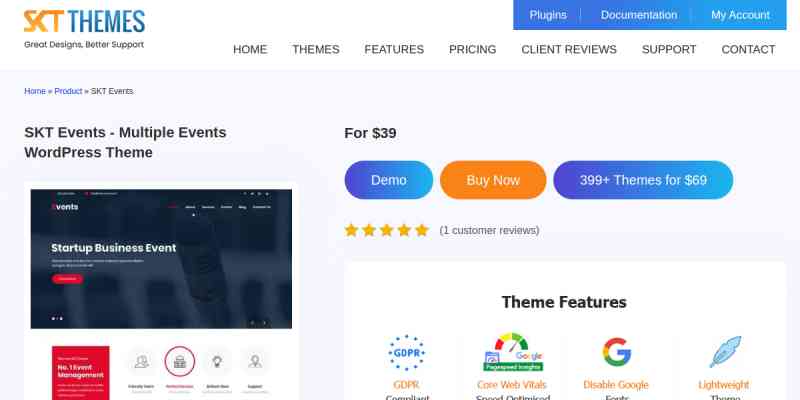800x400 pixels.
Task: Click the Google G logo icon
Action: tap(616, 352)
